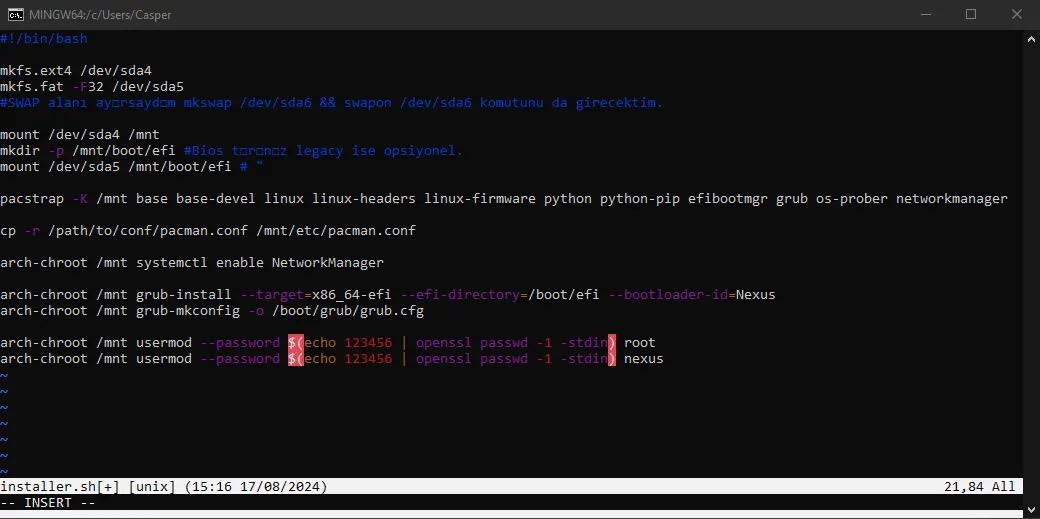Click '--bootloader-id' option
Image resolution: width=1040 pixels, height=519 pixels.
(x=668, y=294)
